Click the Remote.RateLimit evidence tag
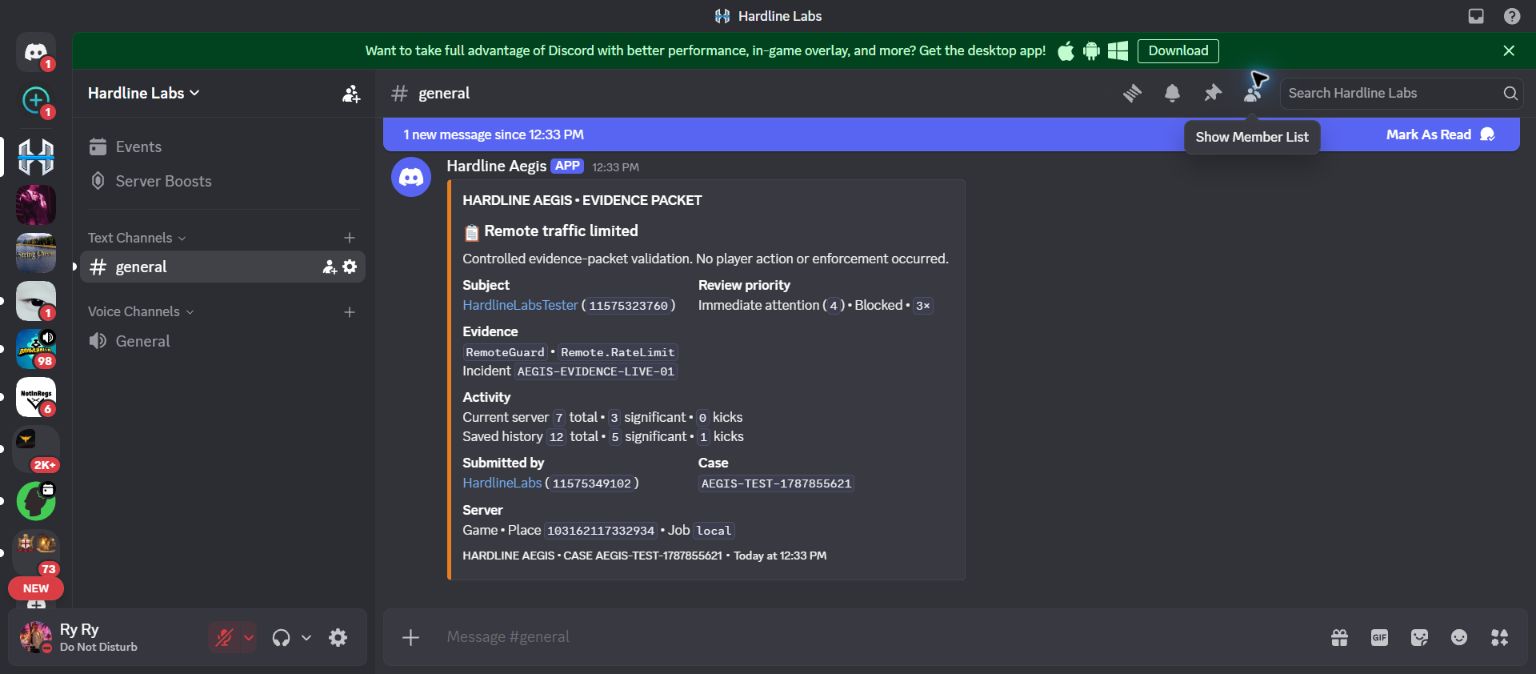Screen dimensions: 1536x674 tap(618, 352)
